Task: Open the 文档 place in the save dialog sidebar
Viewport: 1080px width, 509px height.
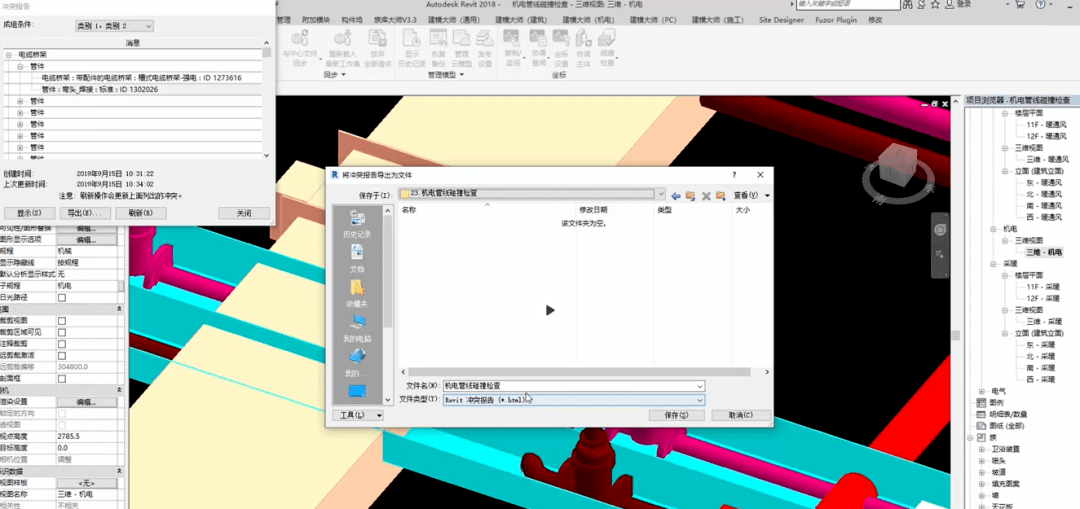Action: (357, 258)
